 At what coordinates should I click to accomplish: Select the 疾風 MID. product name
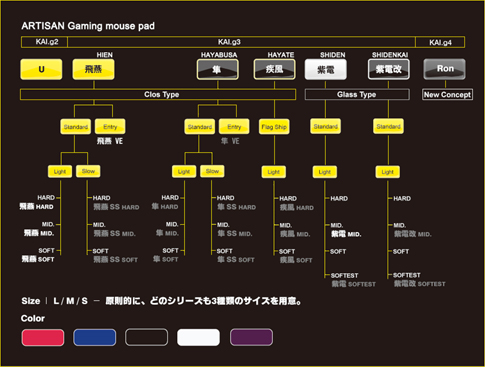point(295,234)
